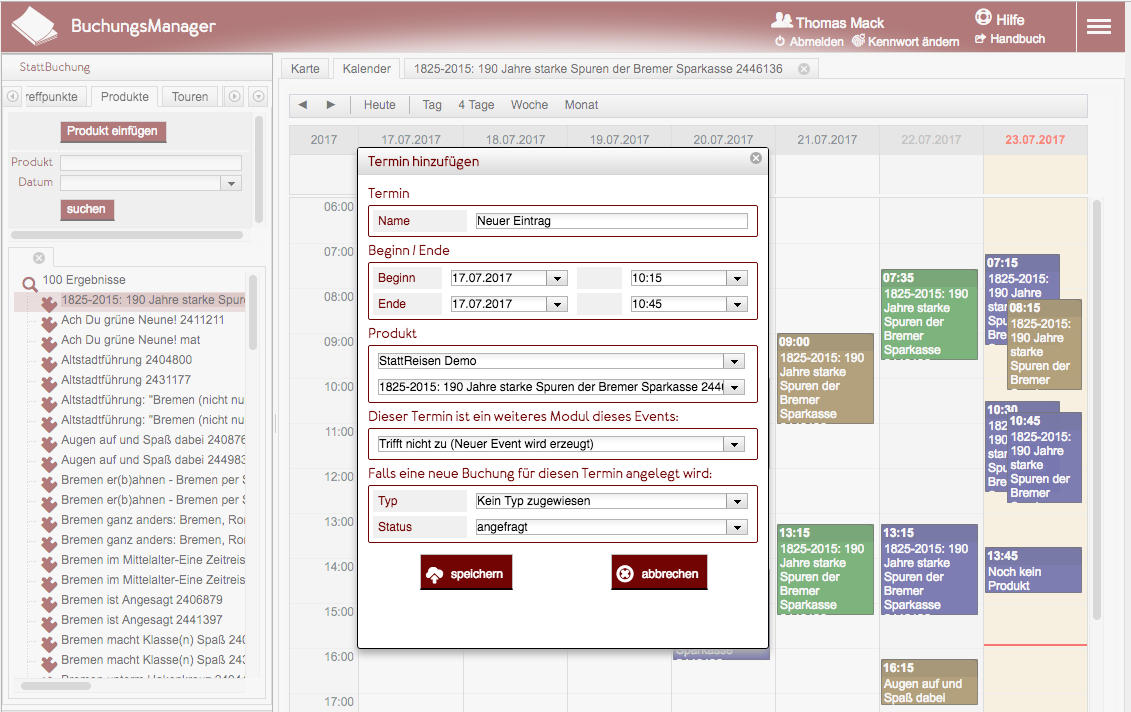Open the Beginn date dropdown

(557, 278)
